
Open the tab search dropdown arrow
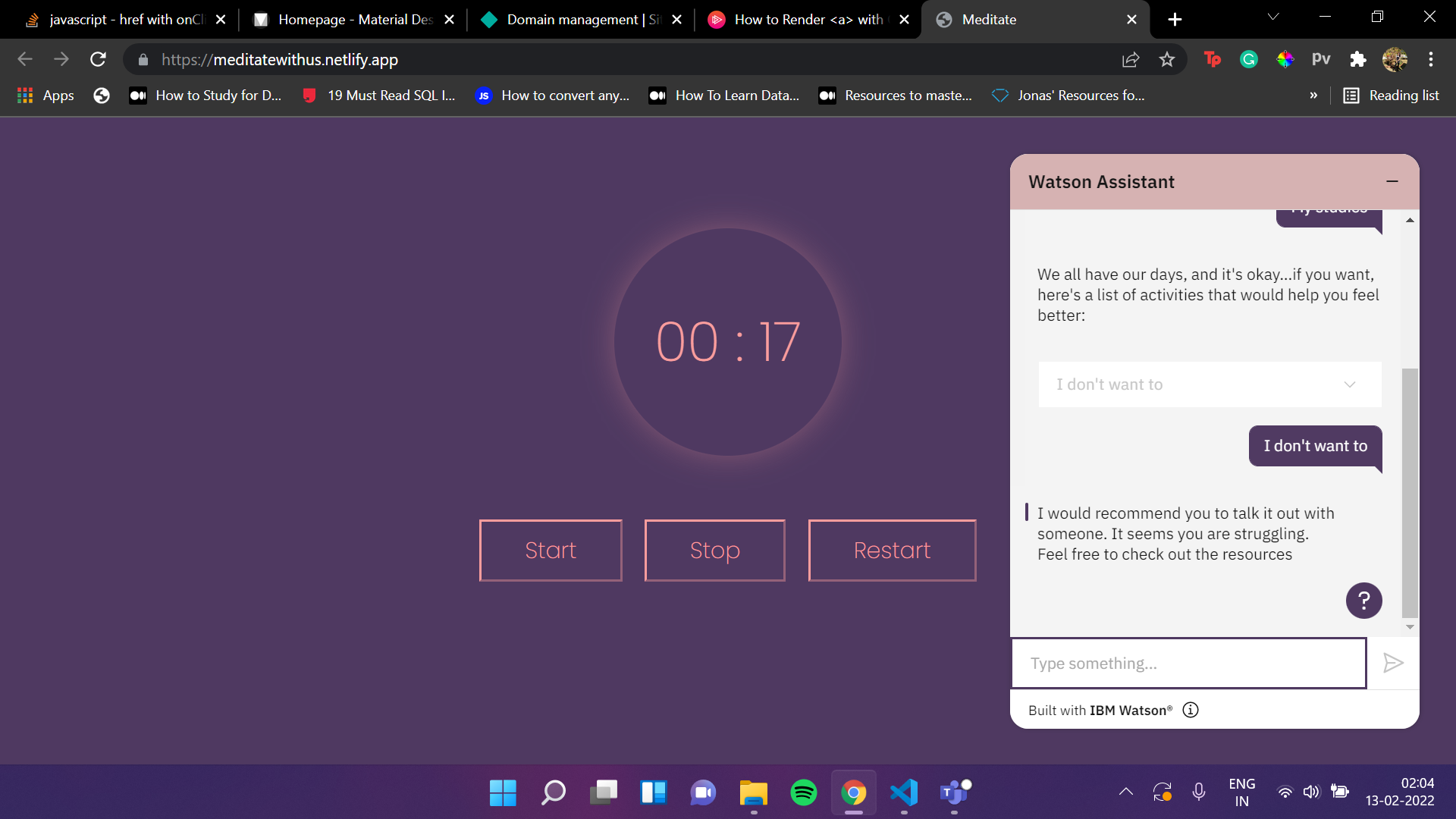tap(1273, 17)
